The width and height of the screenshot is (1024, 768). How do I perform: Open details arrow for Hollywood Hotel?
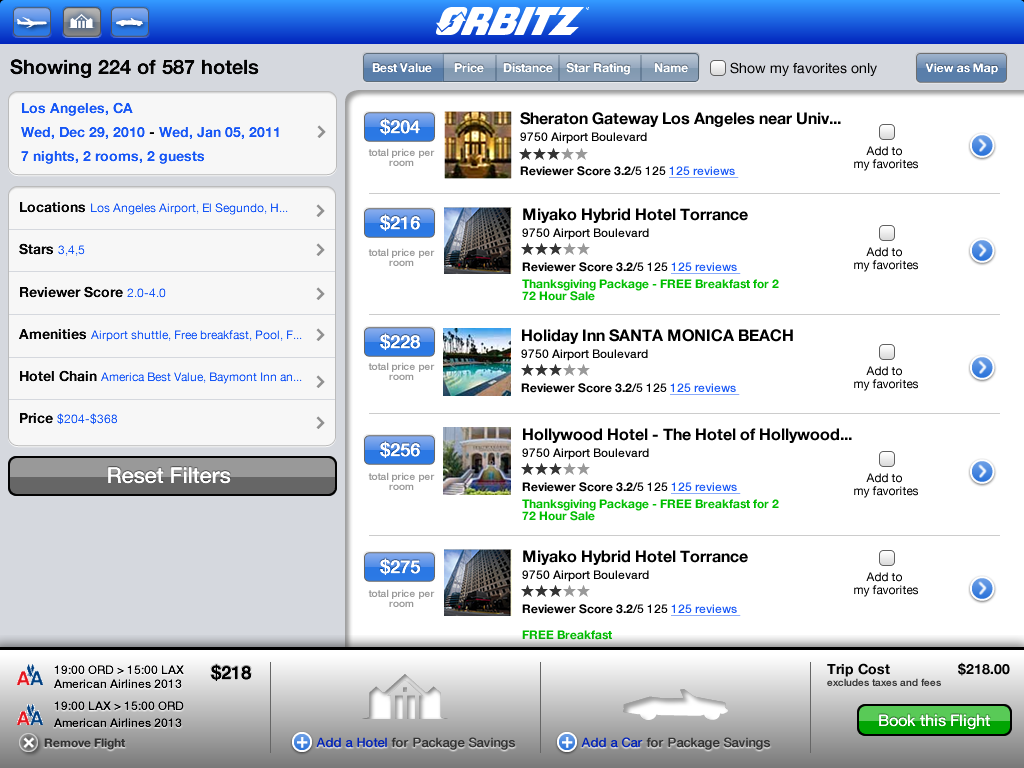[982, 472]
